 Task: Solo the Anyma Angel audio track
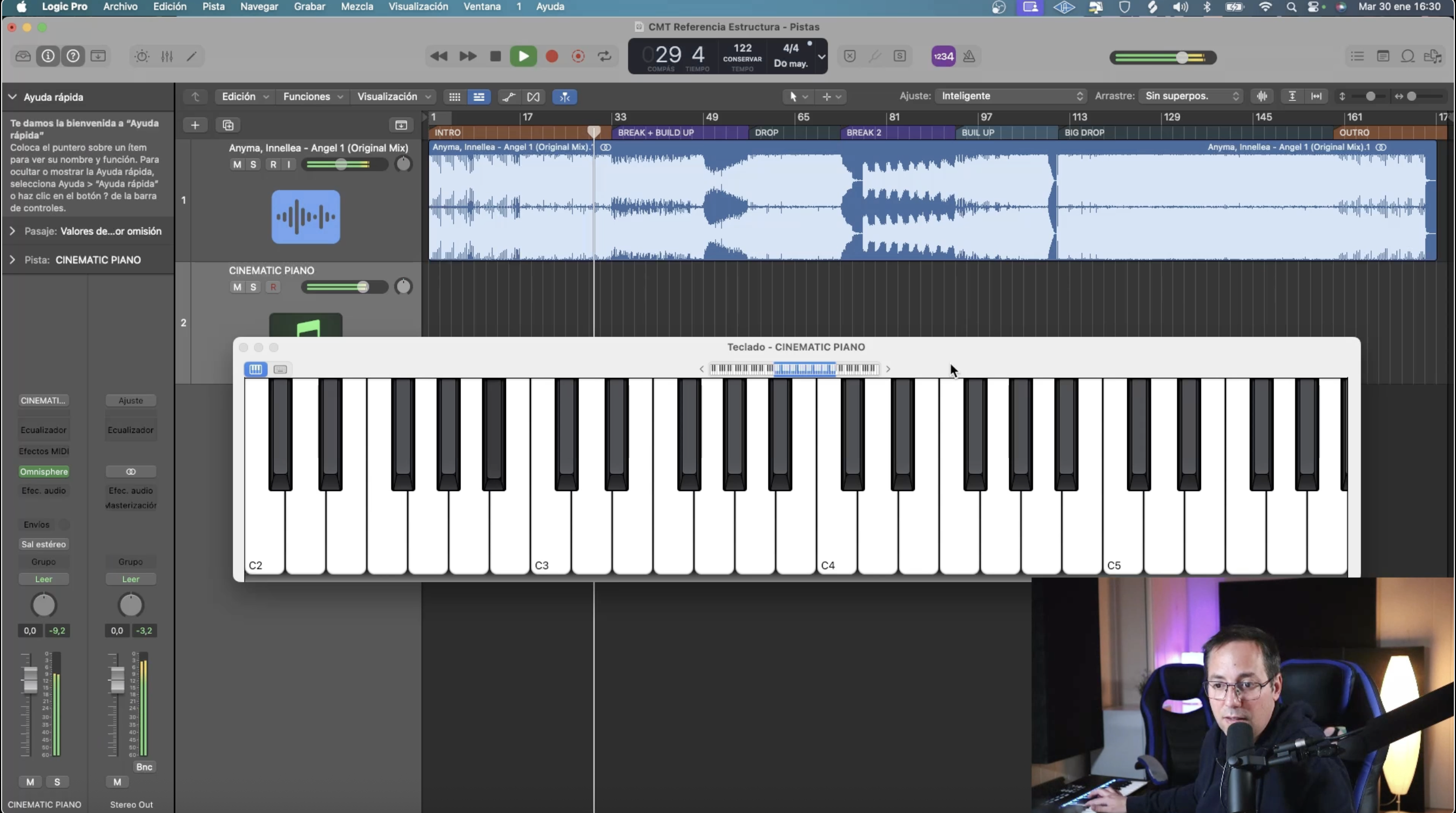253,165
